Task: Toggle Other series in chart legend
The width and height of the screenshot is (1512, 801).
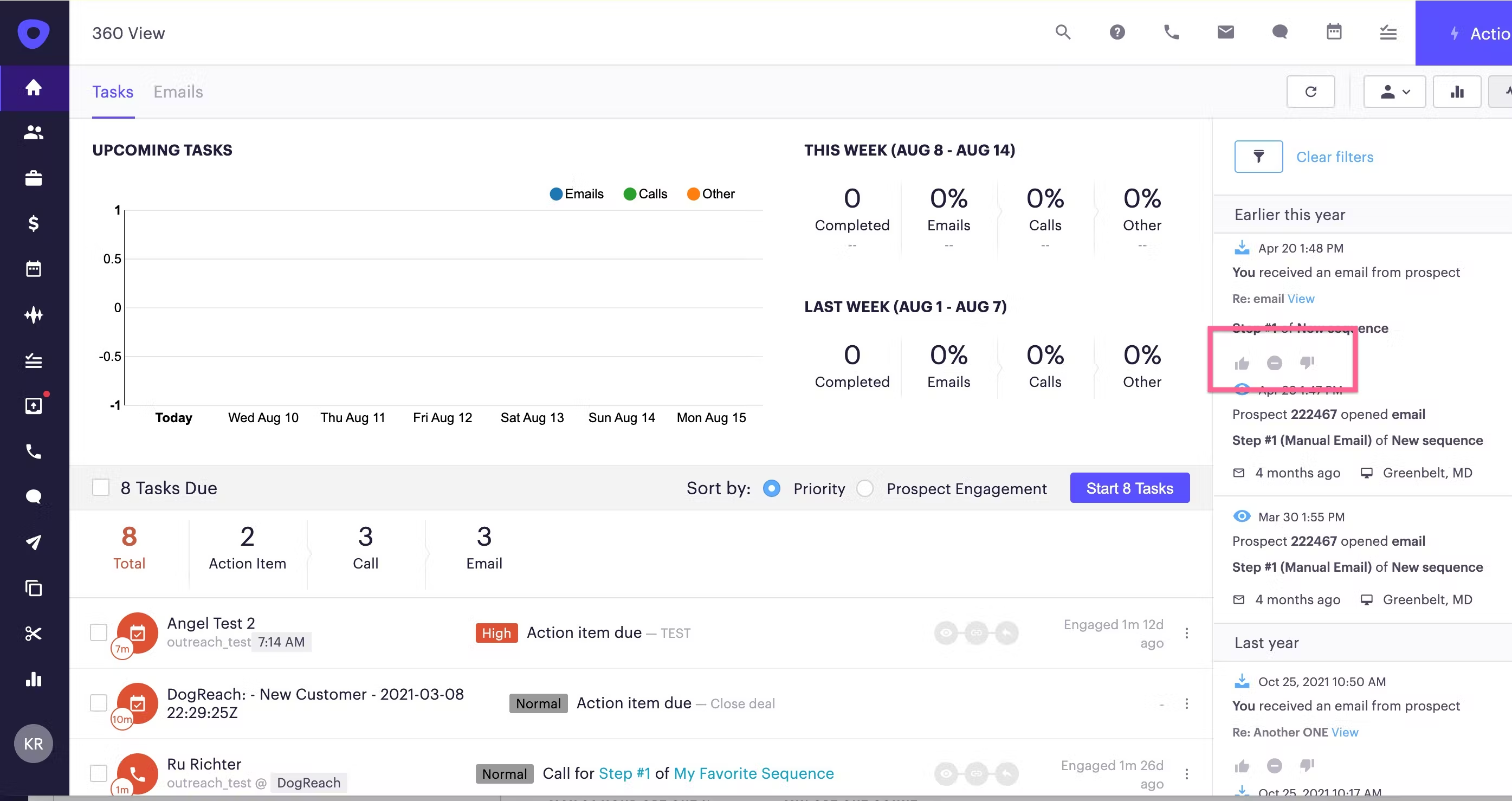Action: pyautogui.click(x=711, y=194)
